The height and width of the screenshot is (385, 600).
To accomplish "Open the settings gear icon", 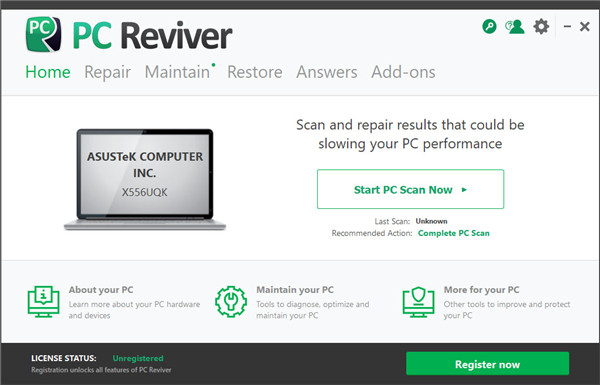I will click(541, 26).
